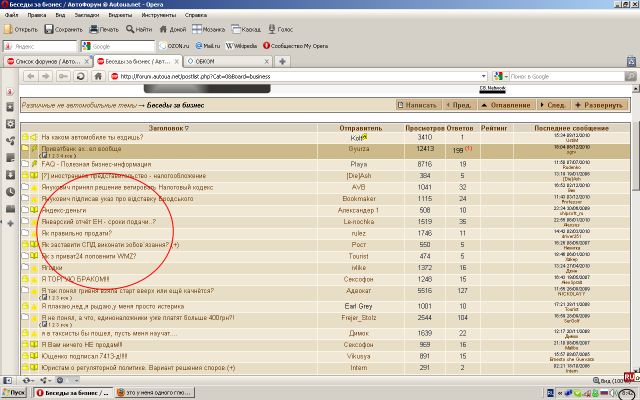The image size is (640, 400).
Task: Click the Сохранить save toolbar icon
Action: pos(49,29)
